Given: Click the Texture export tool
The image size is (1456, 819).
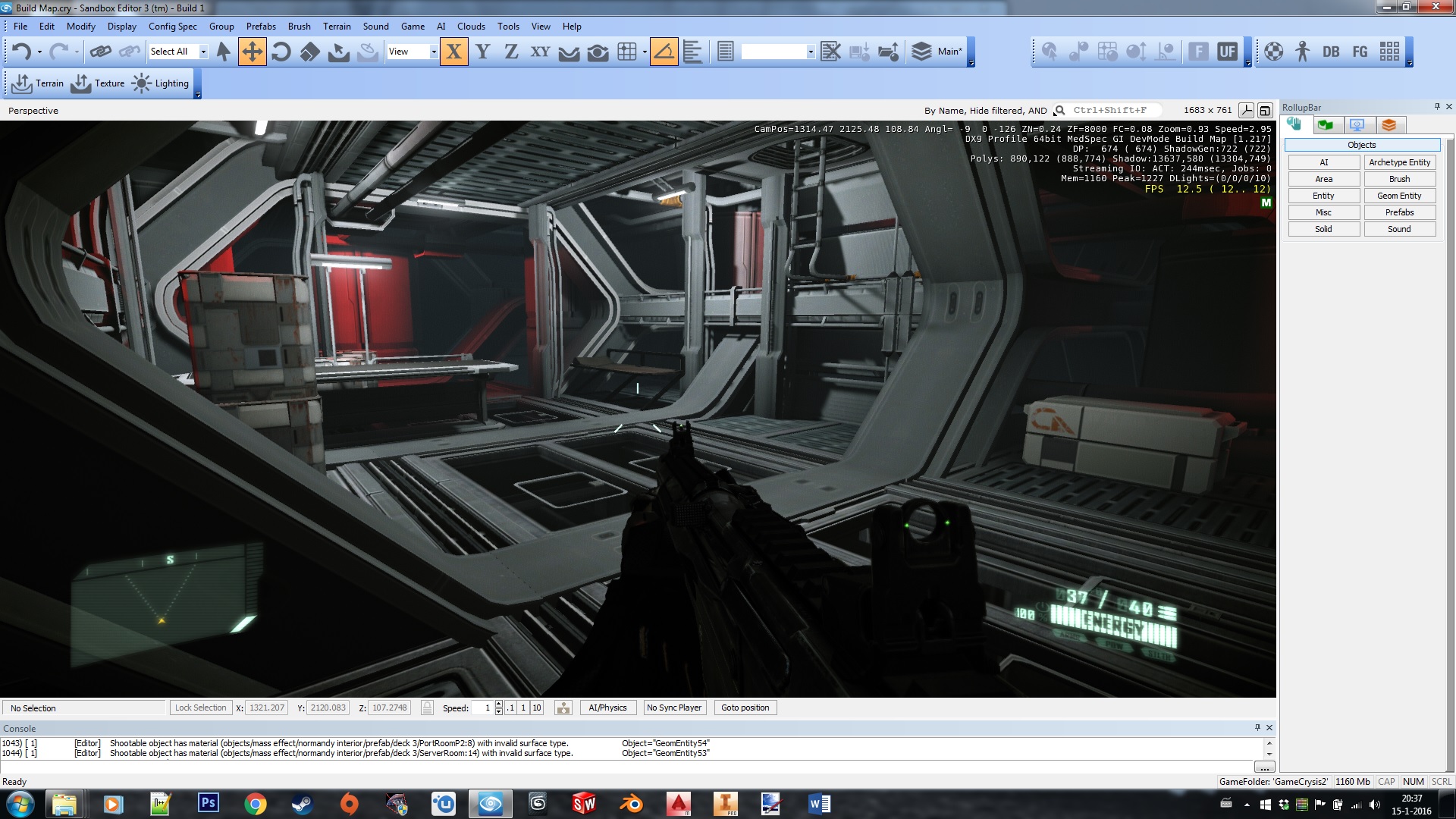Looking at the screenshot, I should point(98,83).
